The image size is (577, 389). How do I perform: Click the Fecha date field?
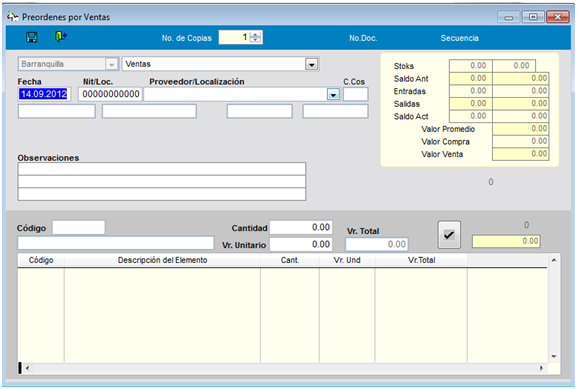[x=44, y=94]
